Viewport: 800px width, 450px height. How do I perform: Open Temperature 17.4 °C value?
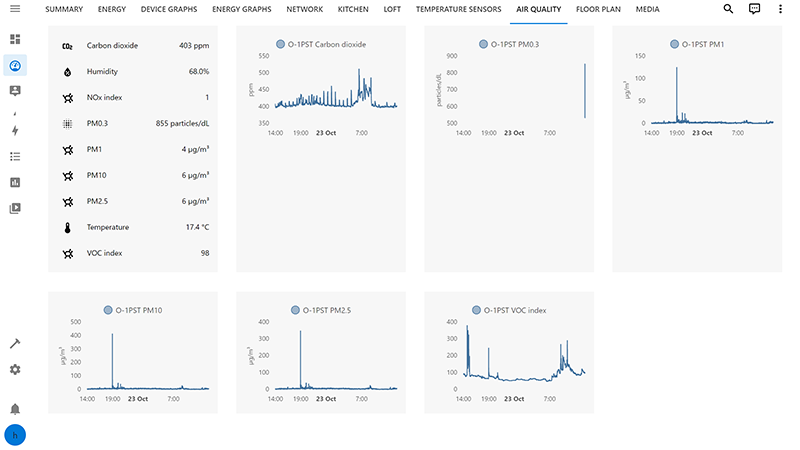(x=197, y=227)
